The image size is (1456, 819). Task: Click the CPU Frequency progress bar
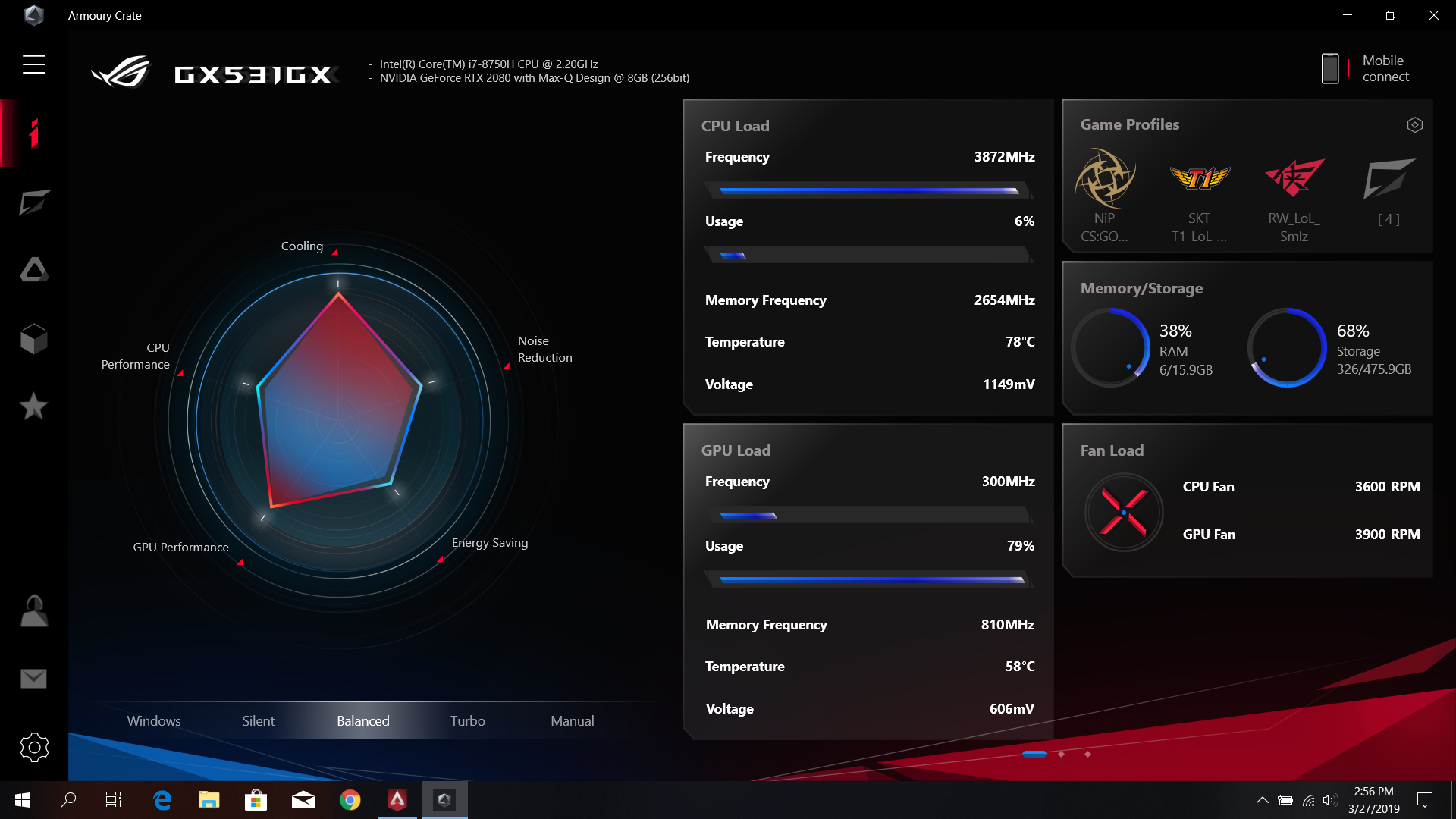[x=869, y=190]
